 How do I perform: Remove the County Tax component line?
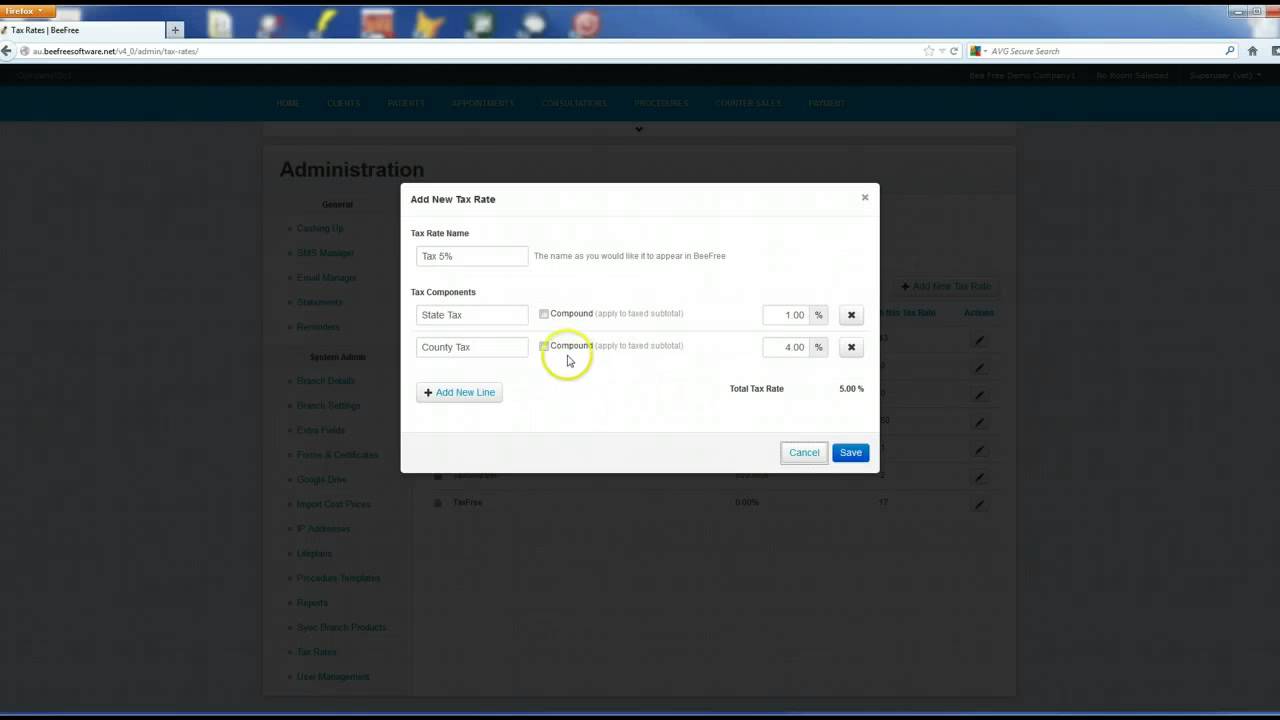pyautogui.click(x=851, y=347)
